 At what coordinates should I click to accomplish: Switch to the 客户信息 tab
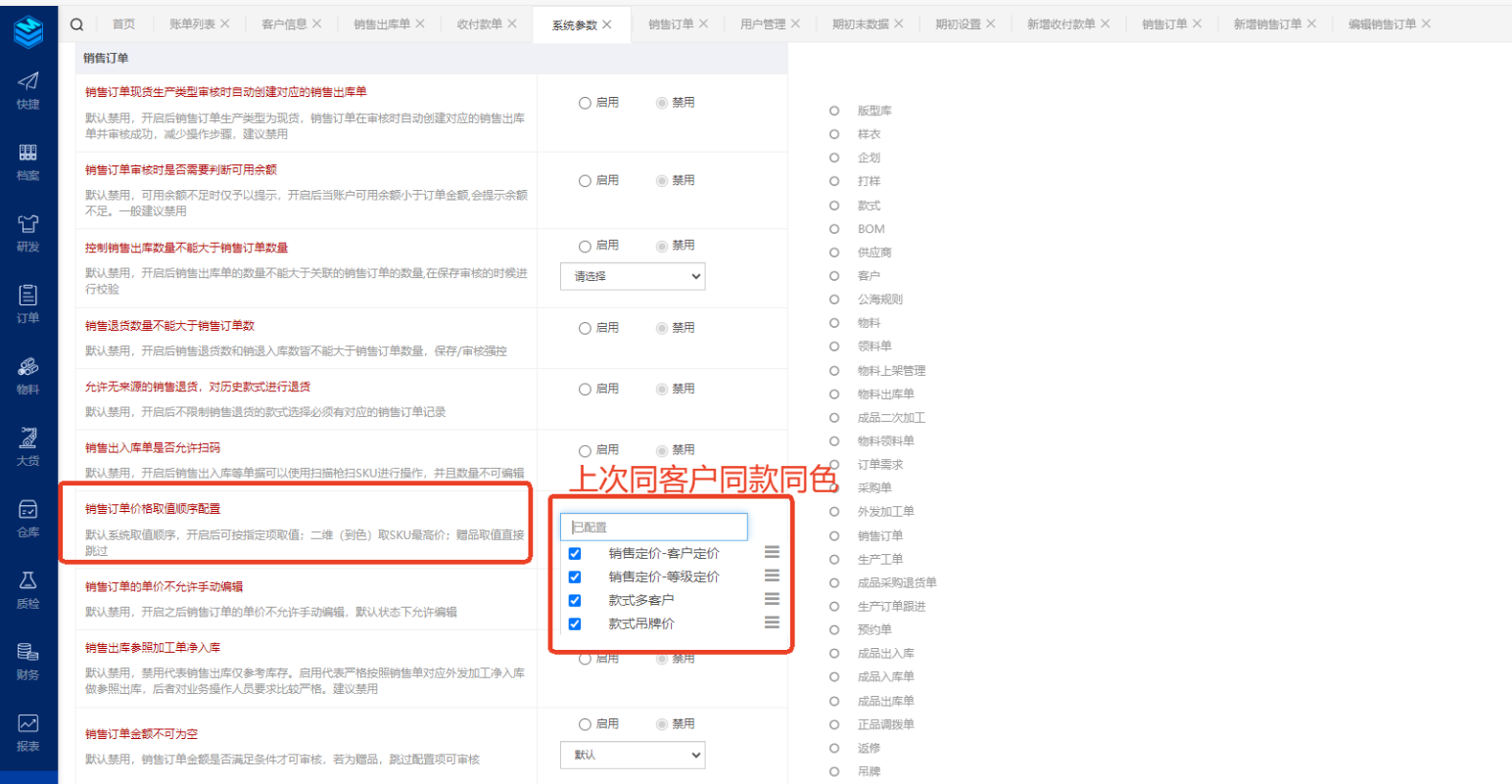point(284,24)
